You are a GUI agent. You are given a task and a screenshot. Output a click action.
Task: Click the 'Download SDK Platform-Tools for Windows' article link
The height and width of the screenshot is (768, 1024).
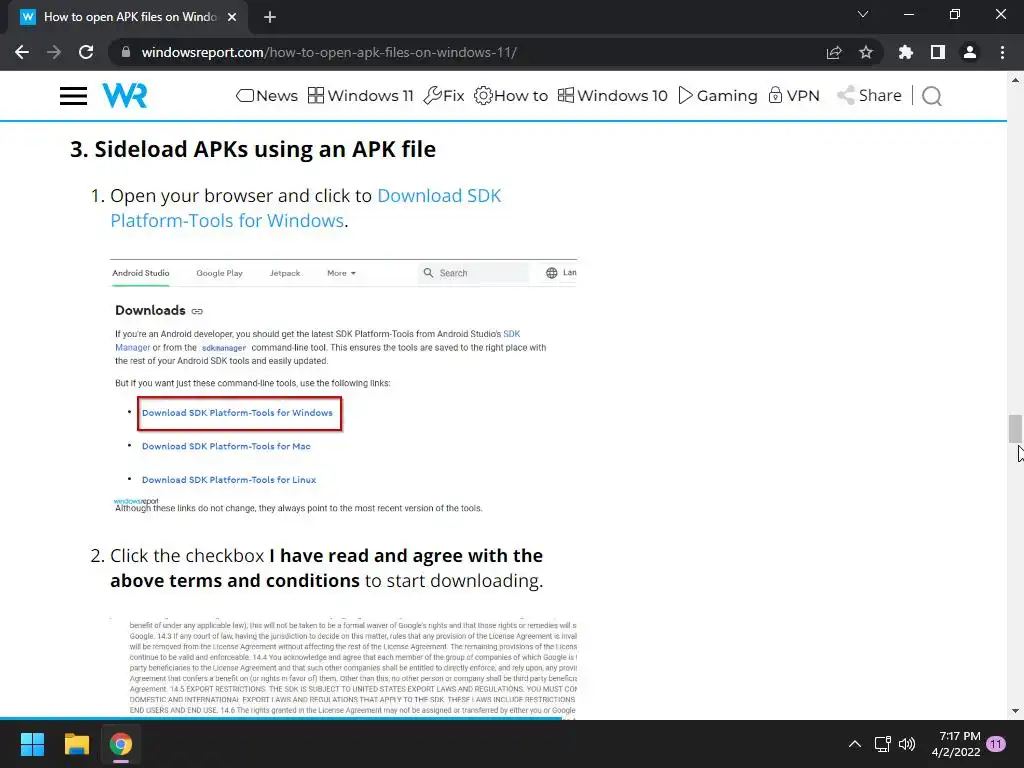(306, 208)
